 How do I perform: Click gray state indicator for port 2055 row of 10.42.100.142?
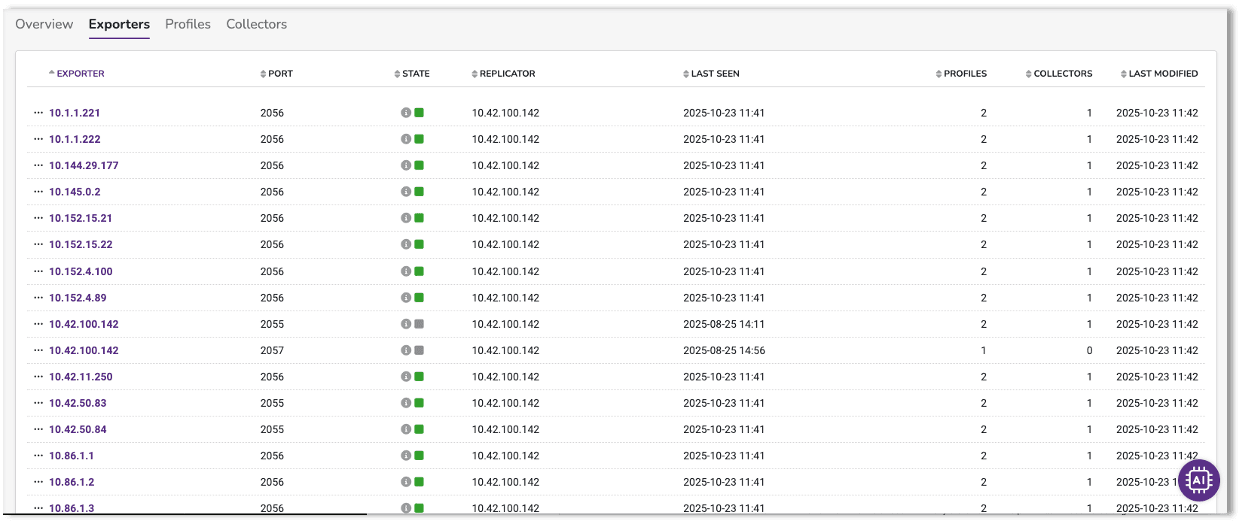pyautogui.click(x=420, y=324)
